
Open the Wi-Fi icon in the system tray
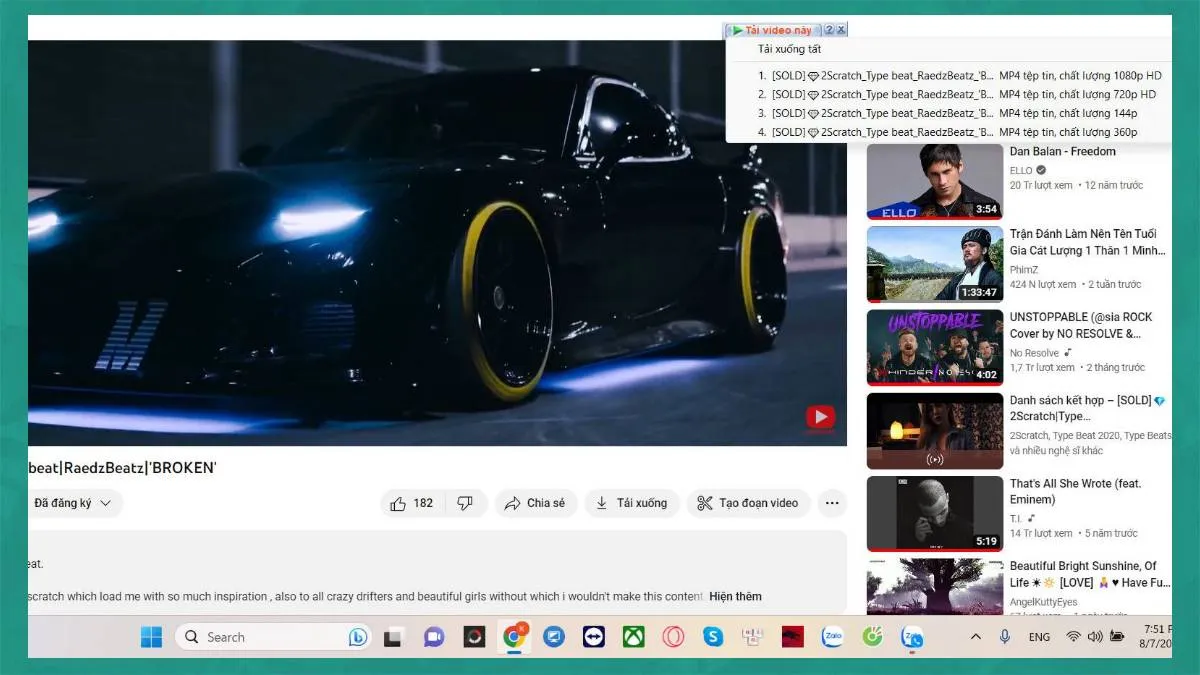(1073, 636)
